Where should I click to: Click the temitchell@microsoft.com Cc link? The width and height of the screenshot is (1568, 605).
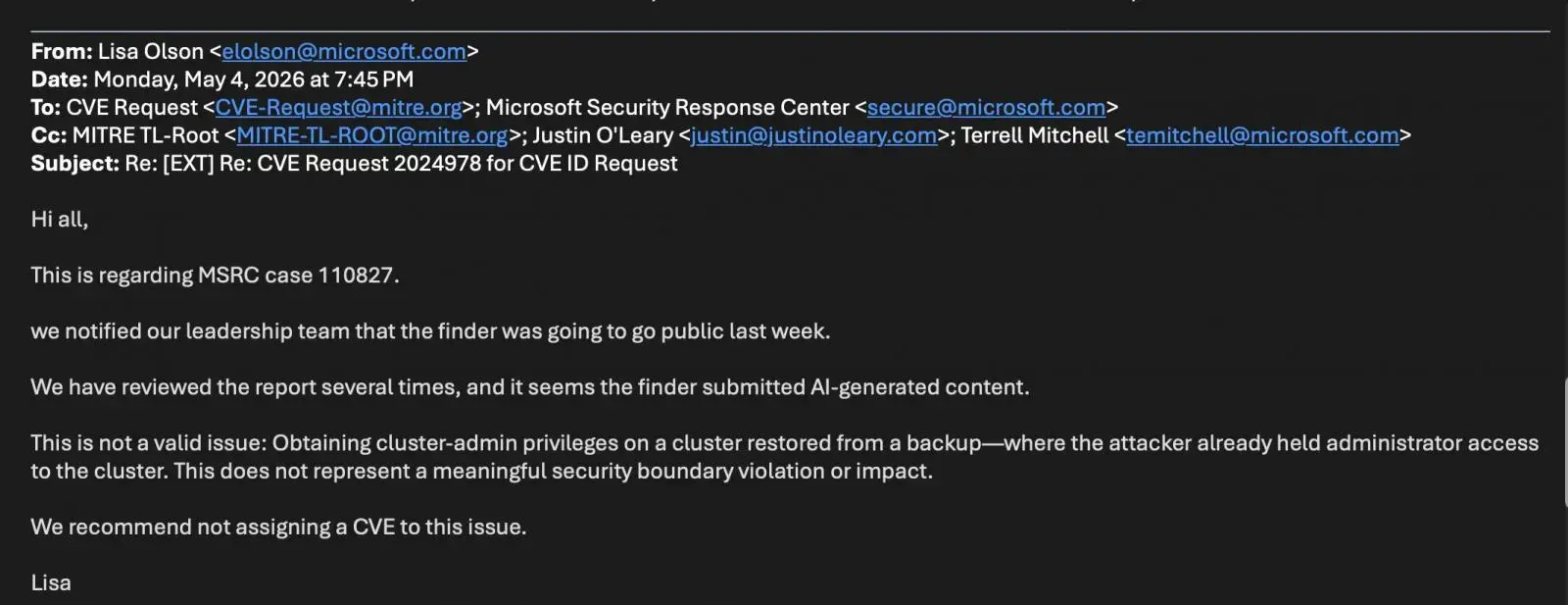(1262, 135)
